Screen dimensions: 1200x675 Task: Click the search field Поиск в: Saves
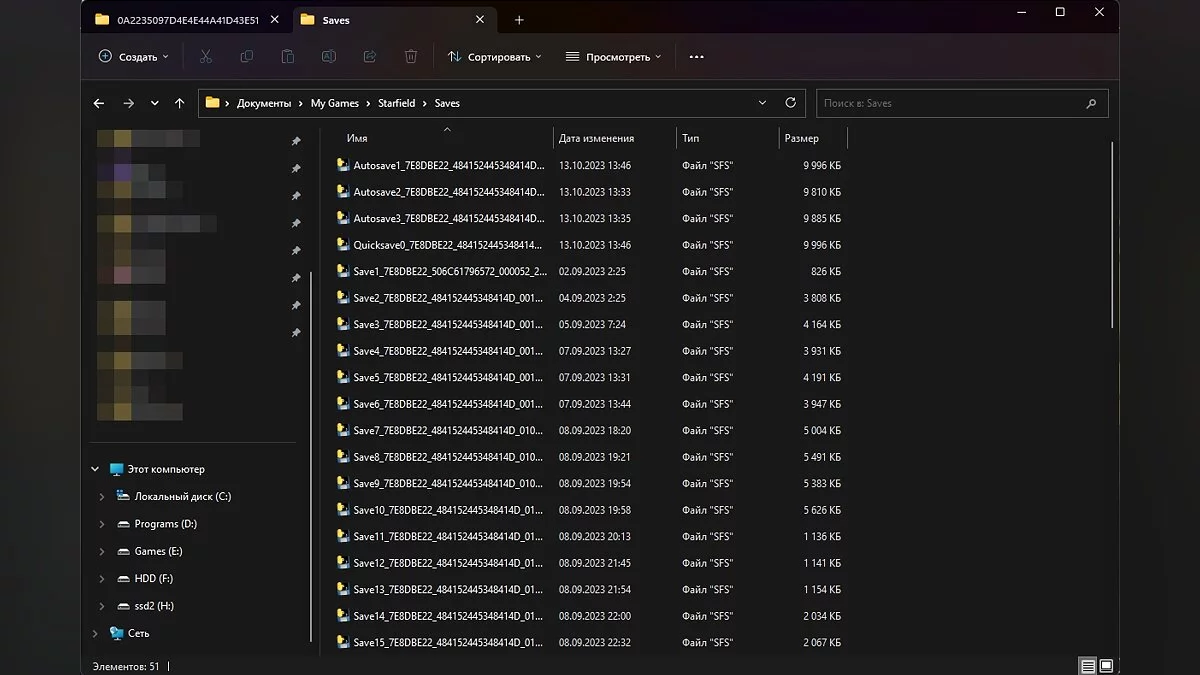[950, 103]
